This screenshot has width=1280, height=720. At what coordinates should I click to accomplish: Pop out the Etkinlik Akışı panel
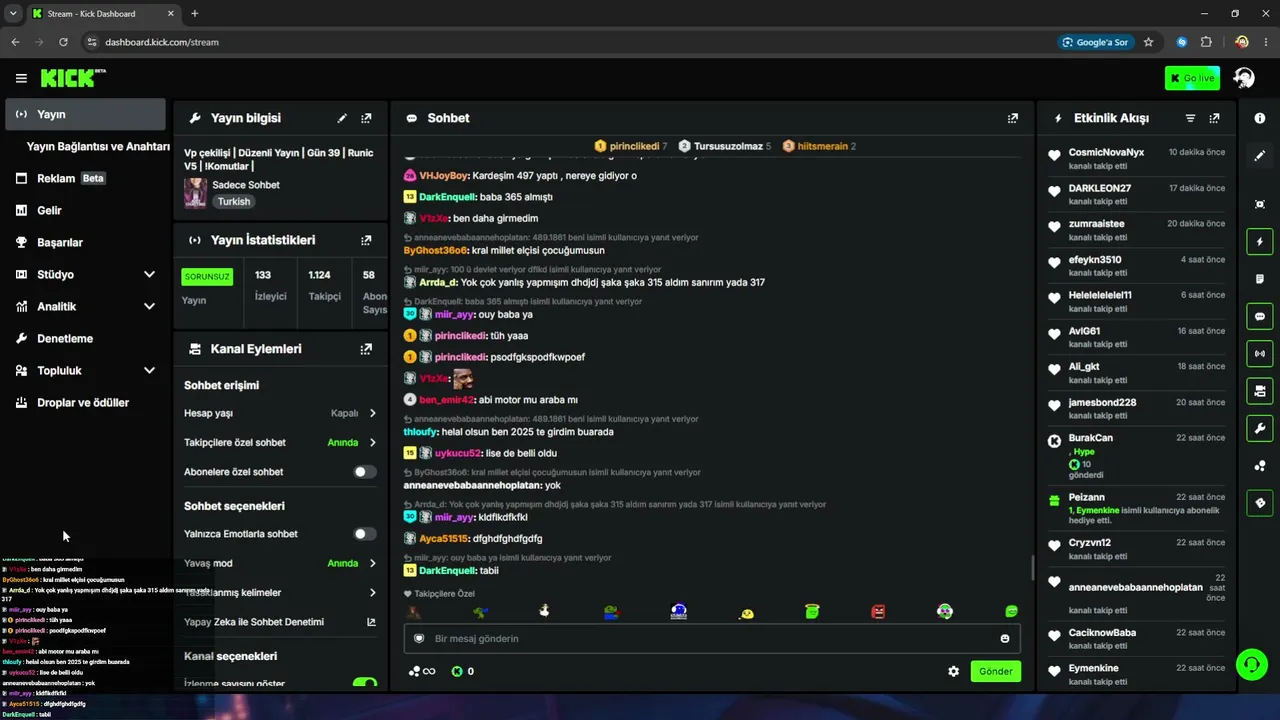click(1214, 118)
